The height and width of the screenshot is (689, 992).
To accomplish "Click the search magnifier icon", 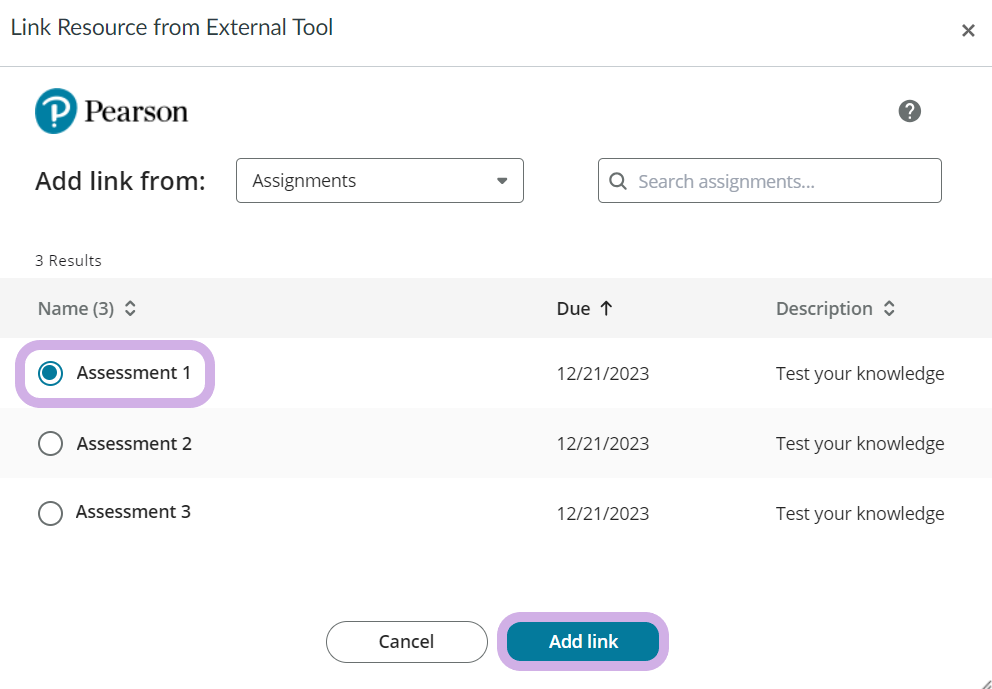I will pyautogui.click(x=618, y=181).
